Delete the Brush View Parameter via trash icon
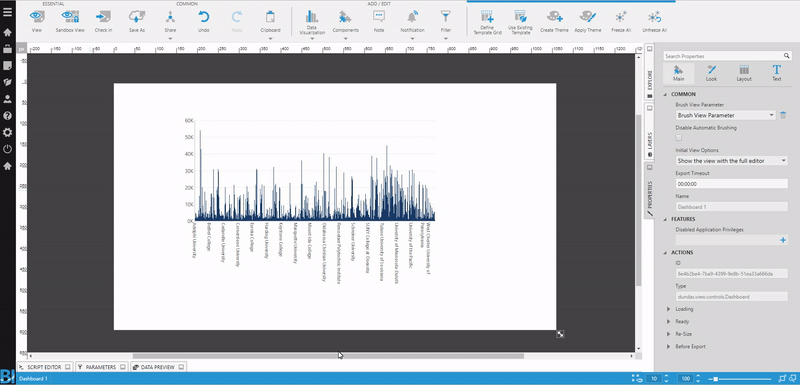 pyautogui.click(x=783, y=115)
